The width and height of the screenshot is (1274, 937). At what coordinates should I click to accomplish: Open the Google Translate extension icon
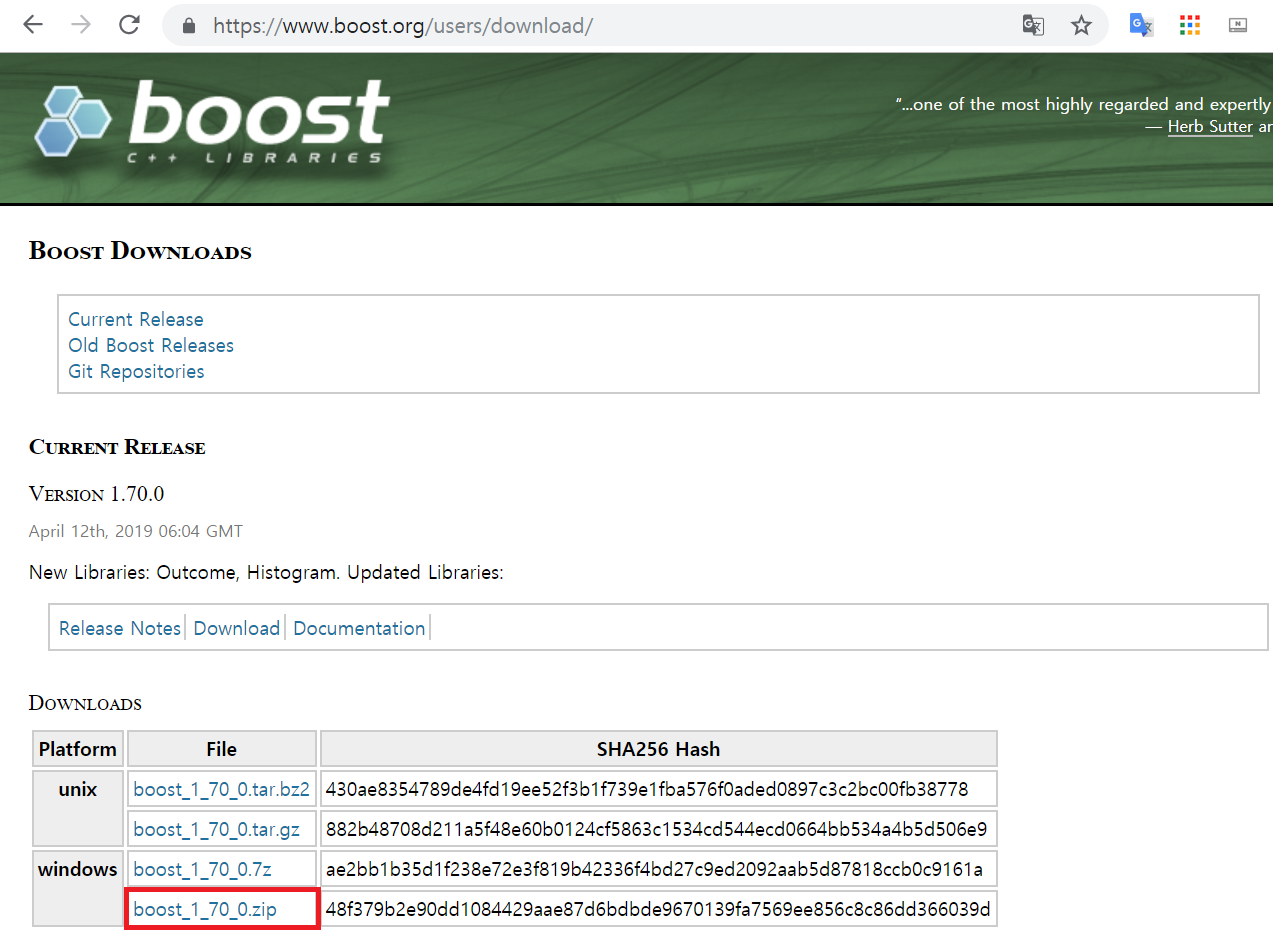[x=1141, y=25]
